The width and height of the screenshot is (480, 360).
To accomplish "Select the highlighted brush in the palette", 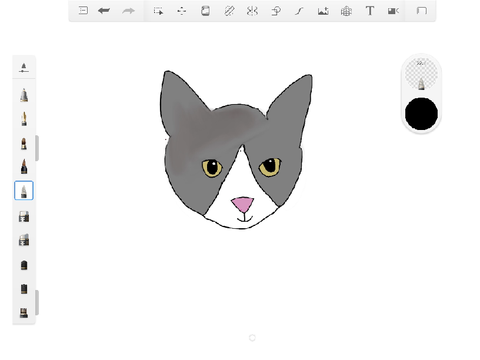I will (24, 191).
